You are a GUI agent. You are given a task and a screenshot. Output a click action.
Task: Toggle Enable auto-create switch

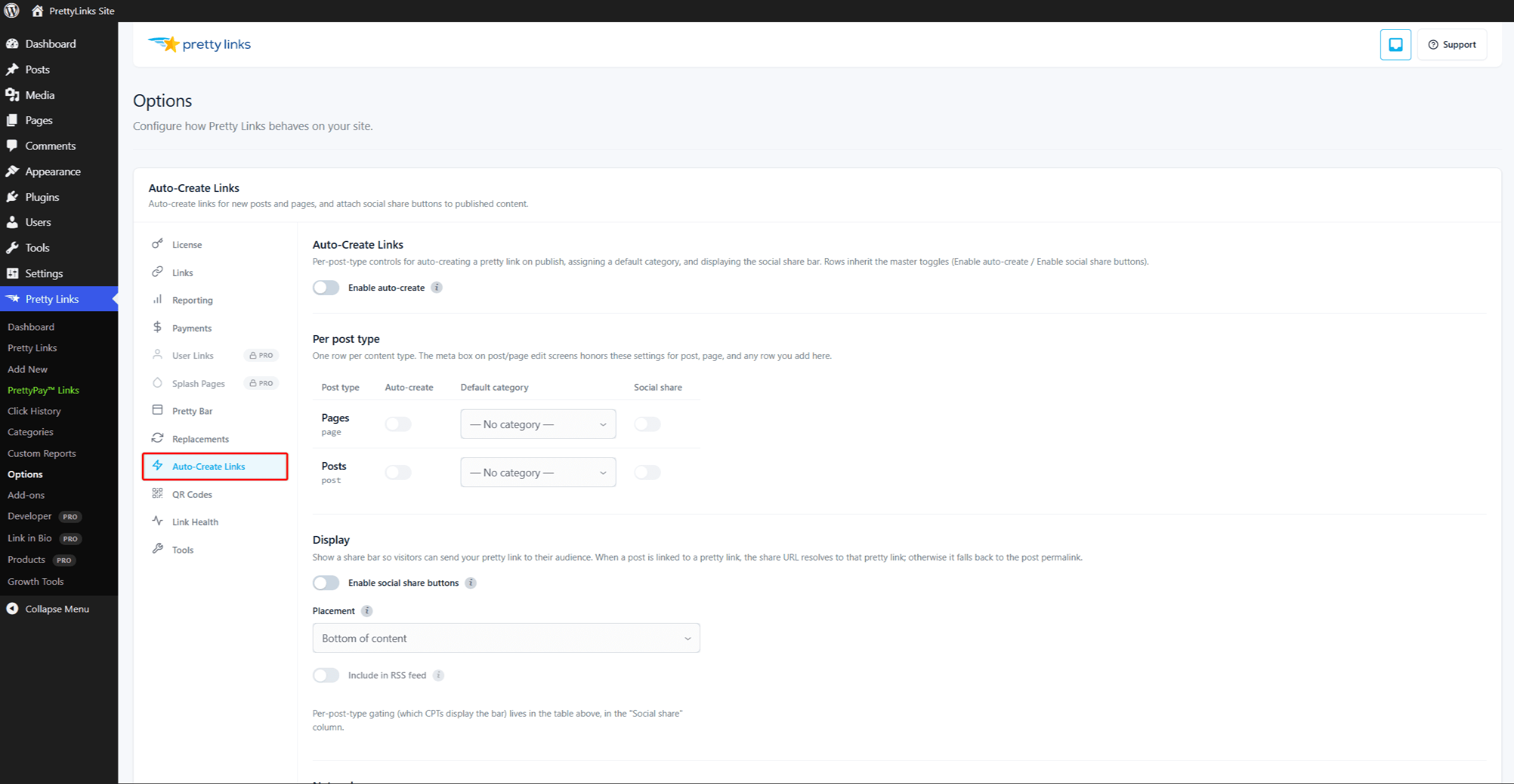pyautogui.click(x=326, y=287)
